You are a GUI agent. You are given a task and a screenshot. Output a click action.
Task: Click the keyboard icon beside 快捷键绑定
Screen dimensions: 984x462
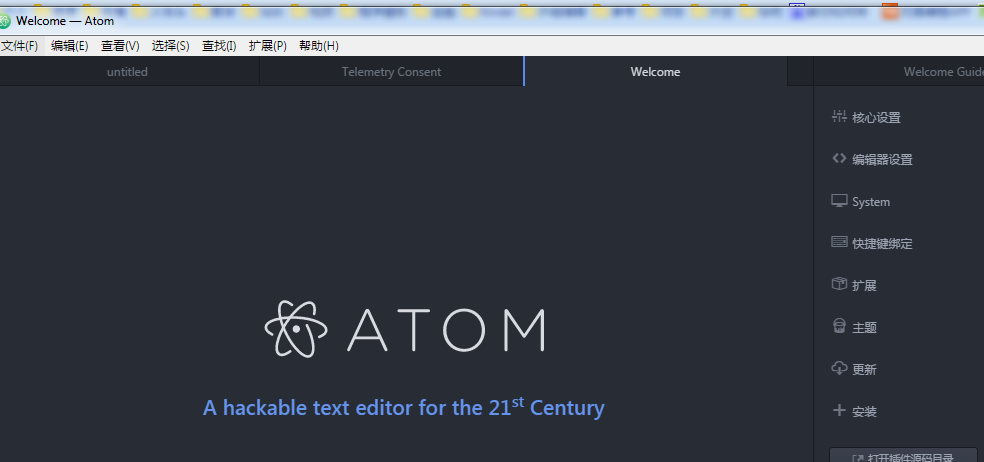click(x=839, y=242)
